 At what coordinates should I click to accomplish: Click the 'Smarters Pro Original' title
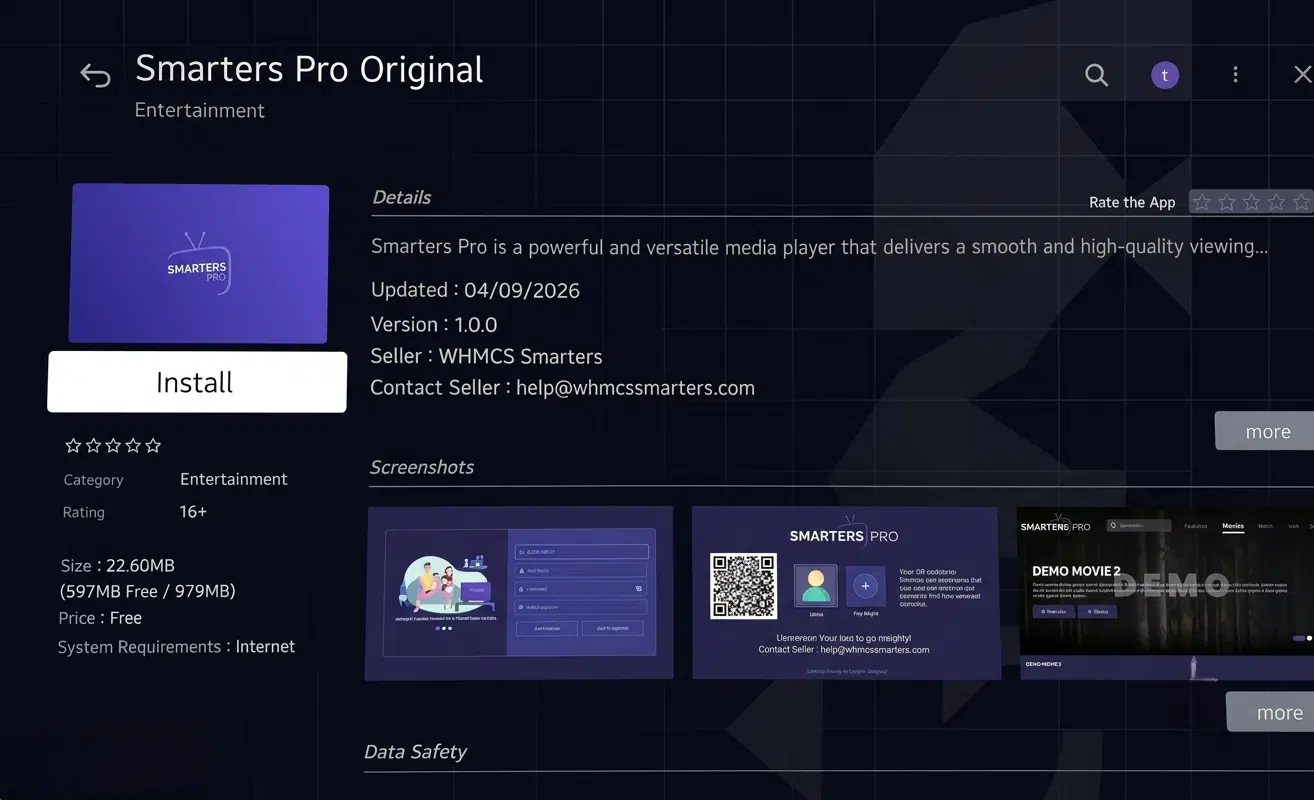pos(309,69)
